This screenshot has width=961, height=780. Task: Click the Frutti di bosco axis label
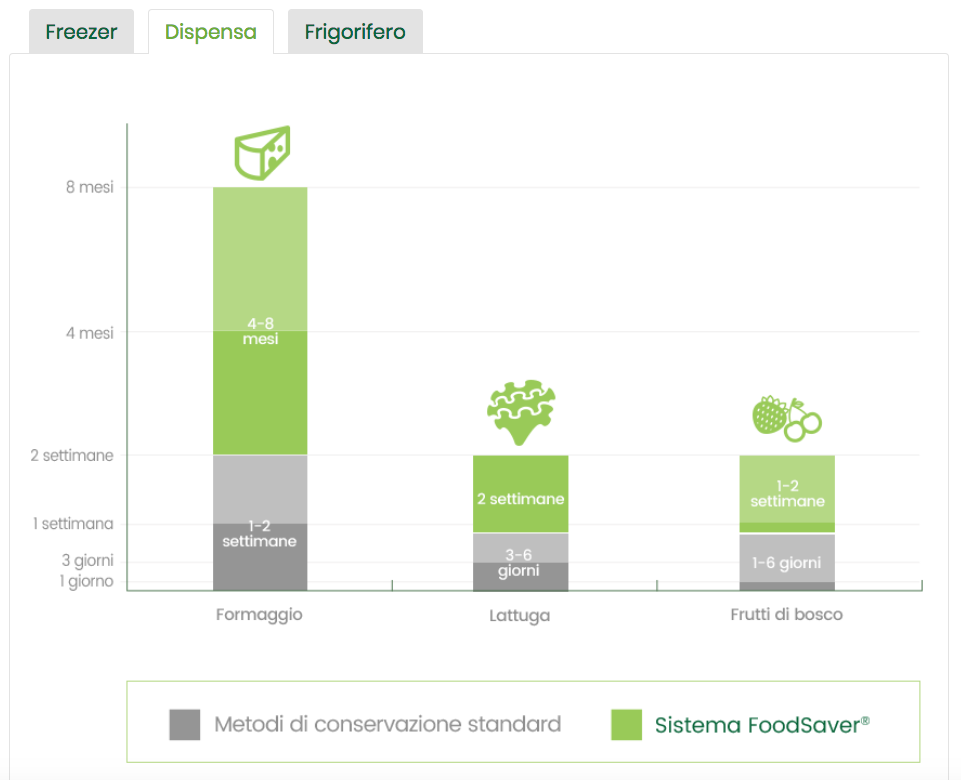click(x=787, y=614)
